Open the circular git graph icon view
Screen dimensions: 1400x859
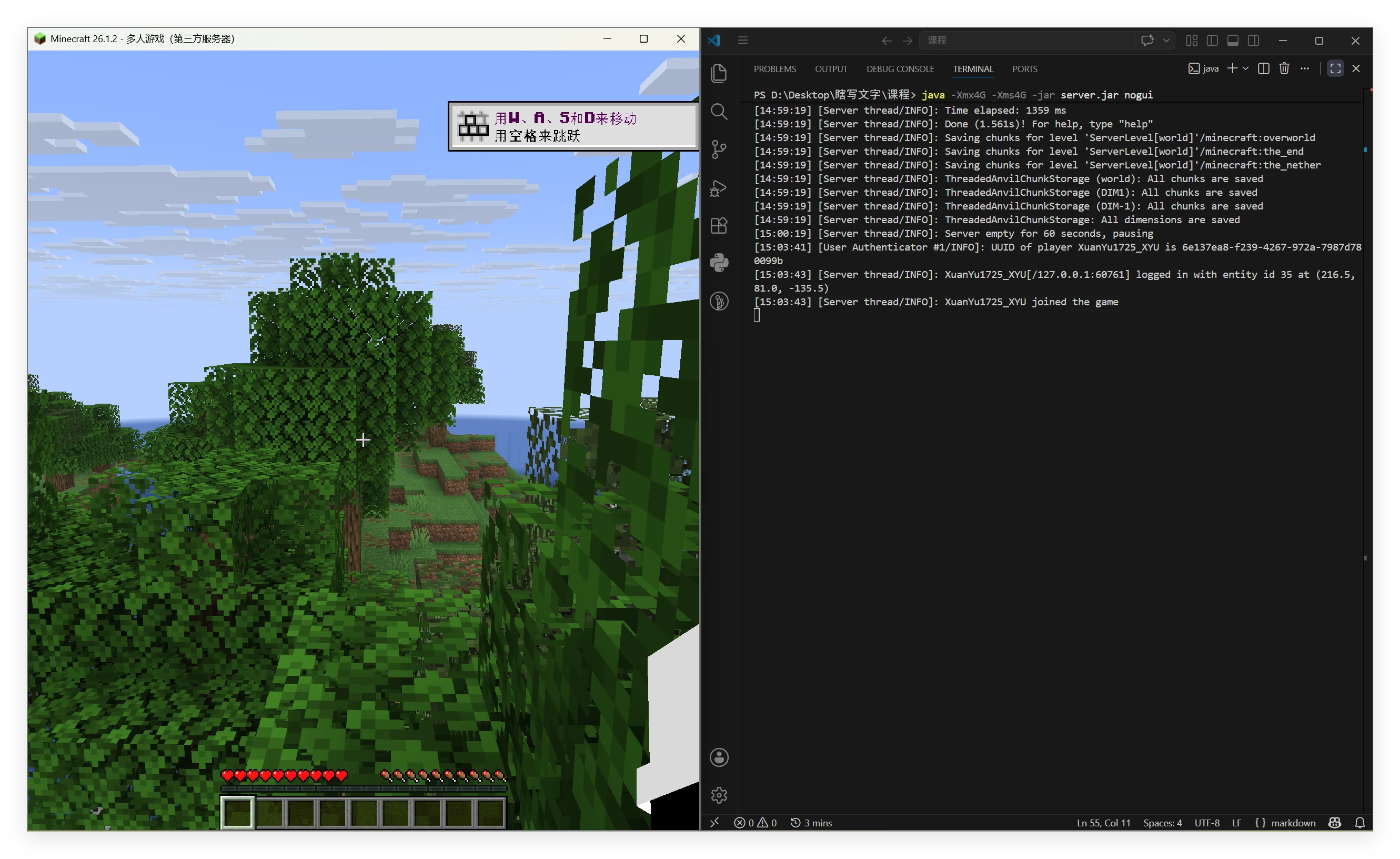click(719, 301)
